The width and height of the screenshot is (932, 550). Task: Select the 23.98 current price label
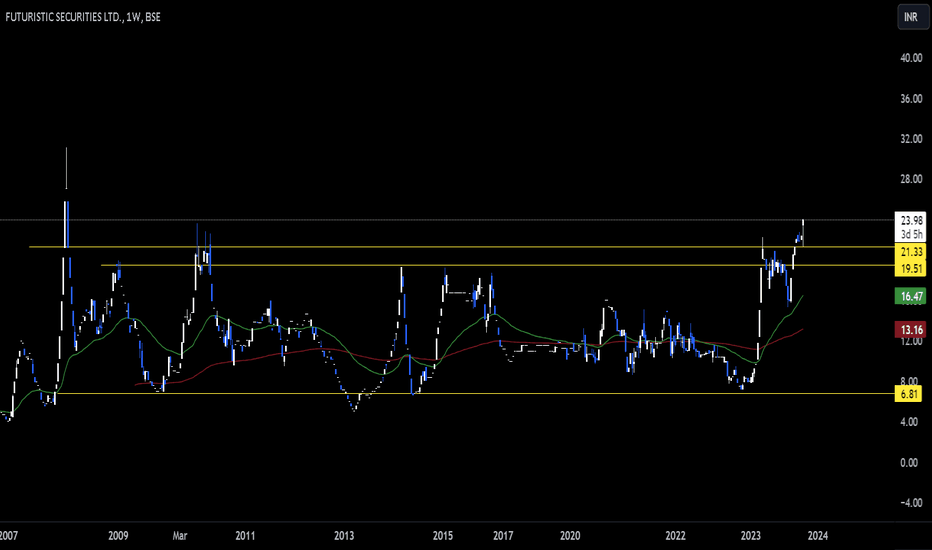pos(911,220)
